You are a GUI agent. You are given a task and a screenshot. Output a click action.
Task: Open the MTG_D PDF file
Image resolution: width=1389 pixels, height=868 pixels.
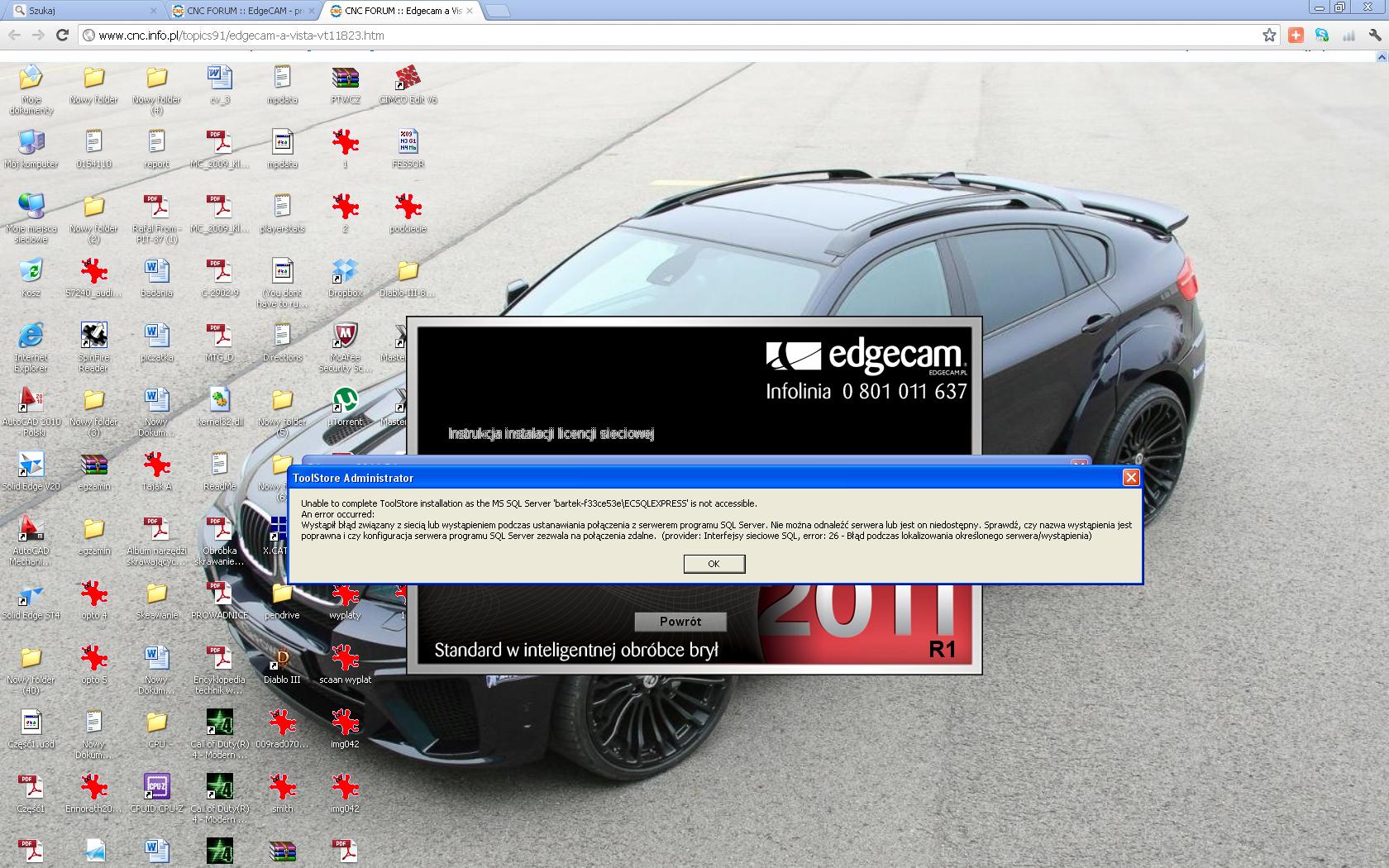click(x=219, y=343)
